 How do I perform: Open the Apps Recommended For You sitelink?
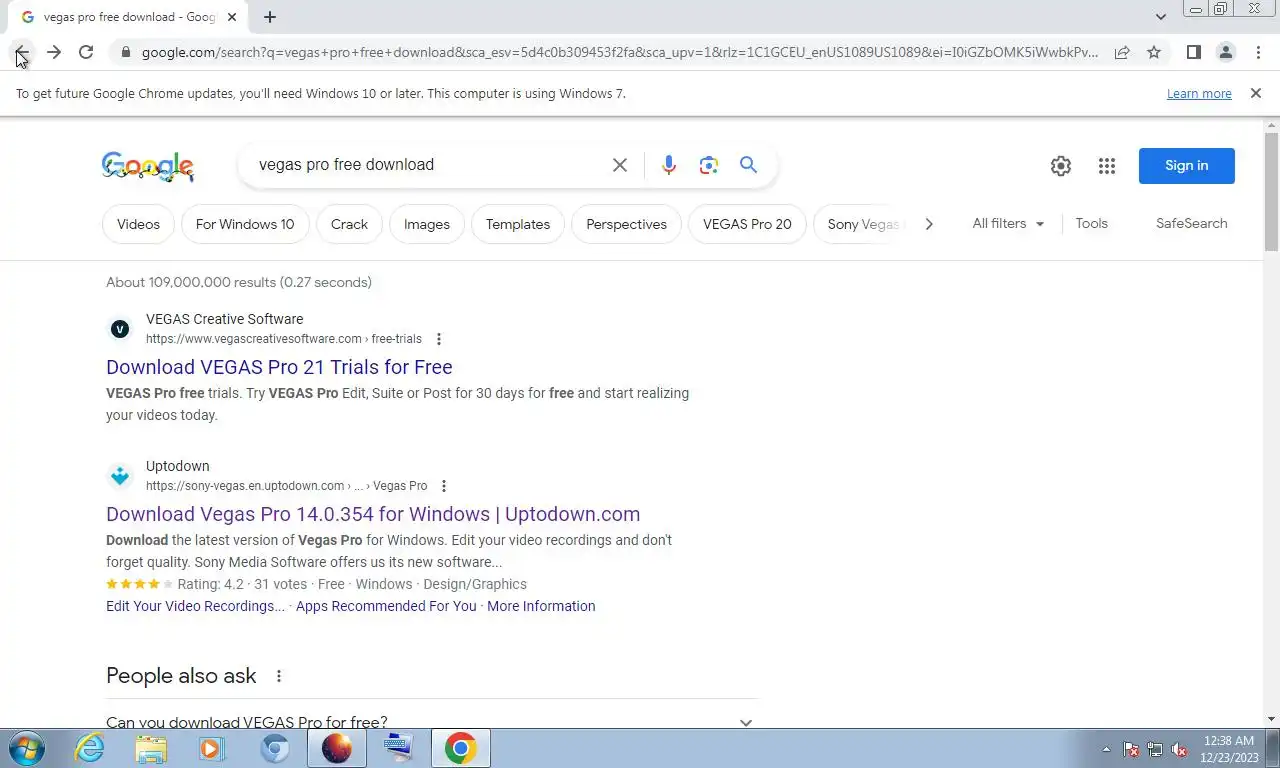point(386,606)
